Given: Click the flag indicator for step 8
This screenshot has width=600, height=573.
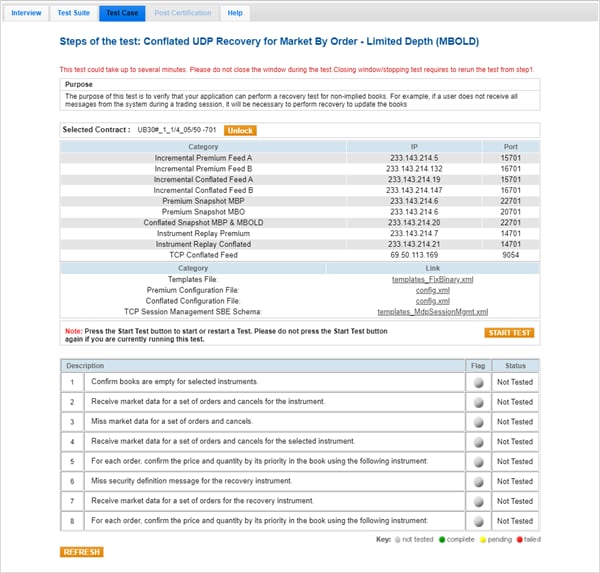Looking at the screenshot, I should pyautogui.click(x=478, y=520).
